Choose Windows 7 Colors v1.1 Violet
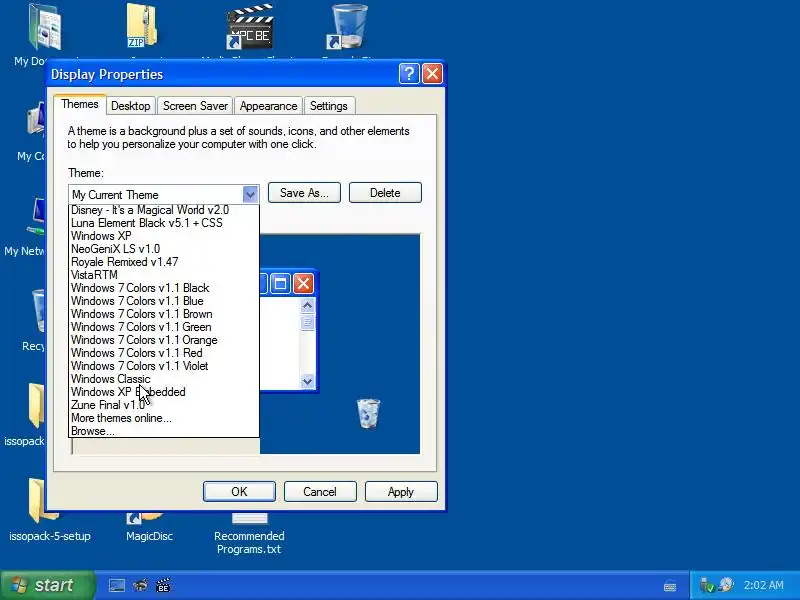Image resolution: width=800 pixels, height=600 pixels. coord(163,366)
